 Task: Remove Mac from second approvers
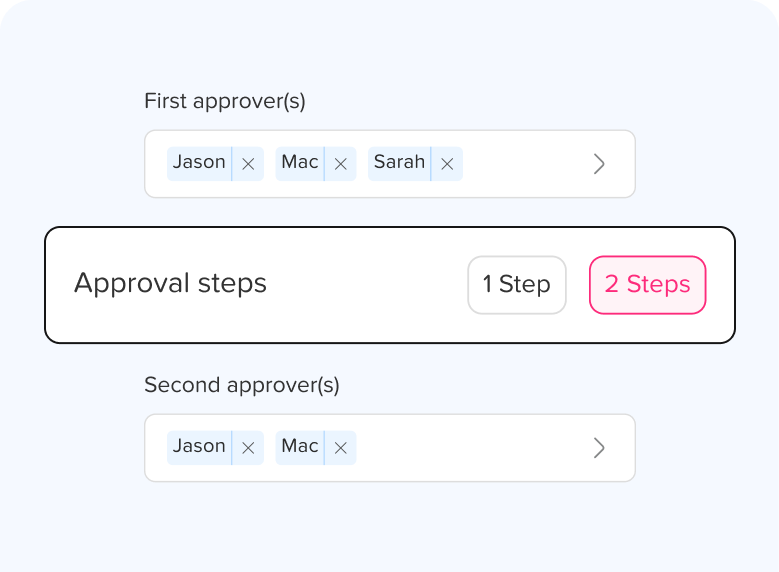(x=340, y=448)
